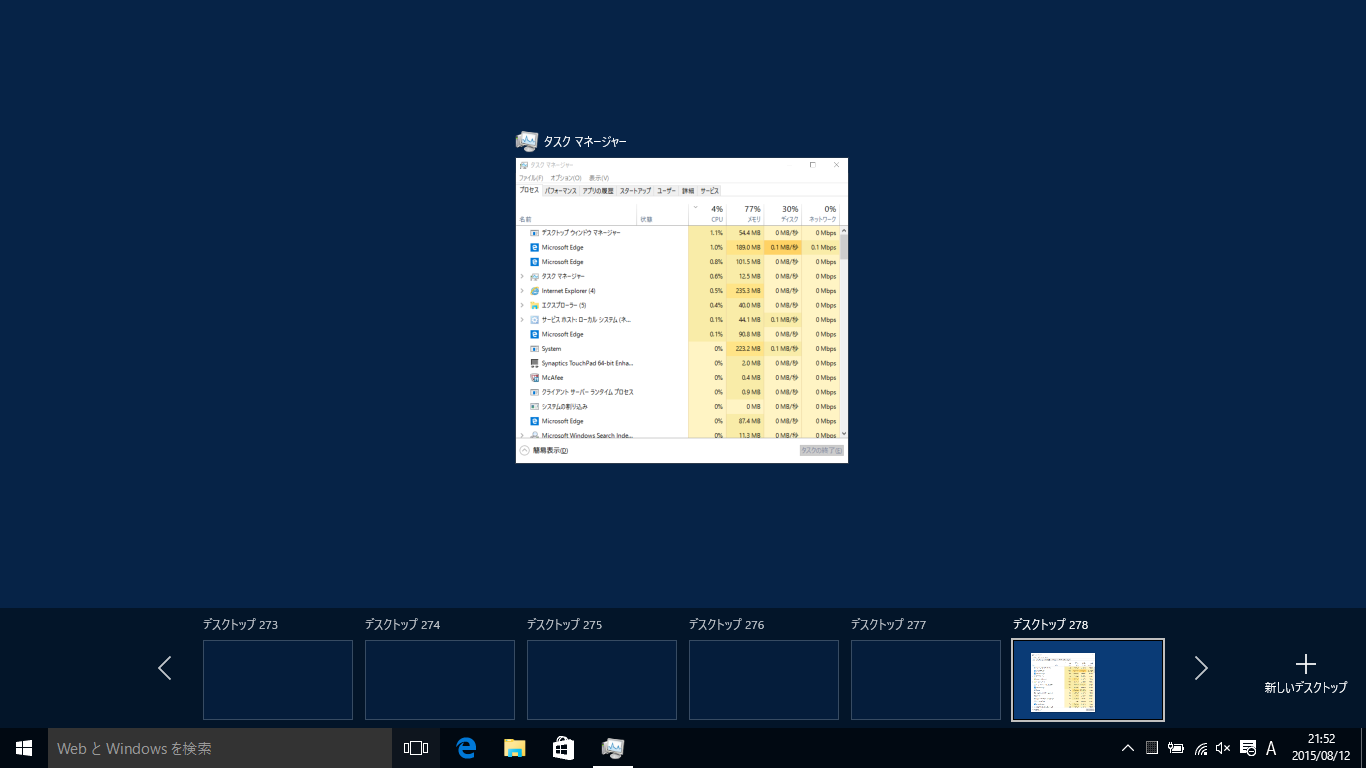This screenshot has width=1366, height=768.
Task: Open the Wi-Fi network icon
Action: click(x=1200, y=748)
